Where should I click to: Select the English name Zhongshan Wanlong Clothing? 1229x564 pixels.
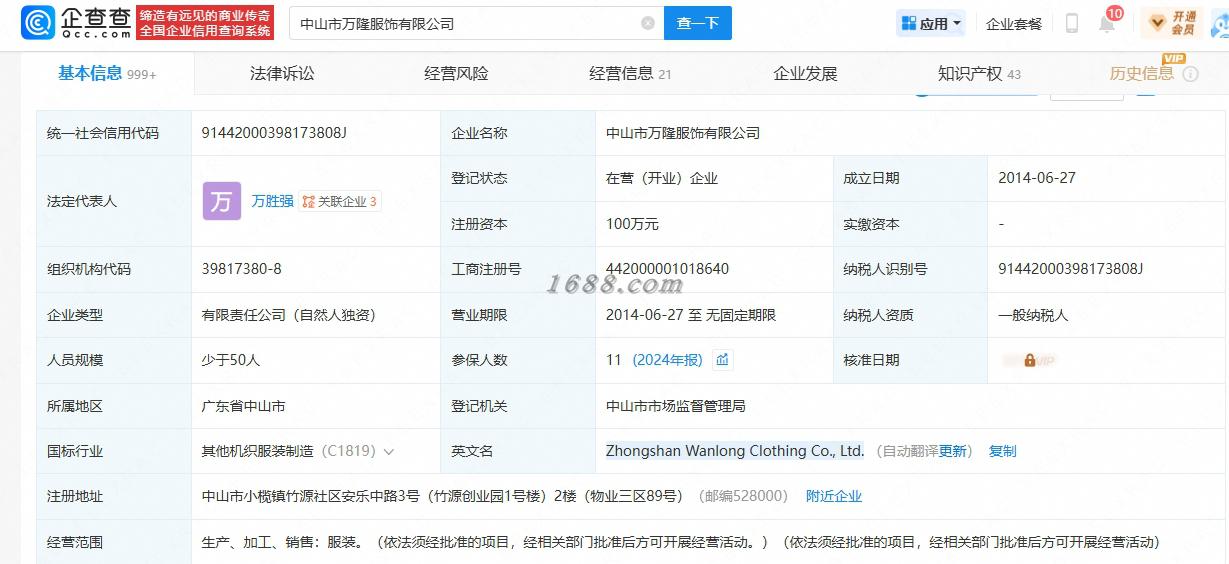735,451
